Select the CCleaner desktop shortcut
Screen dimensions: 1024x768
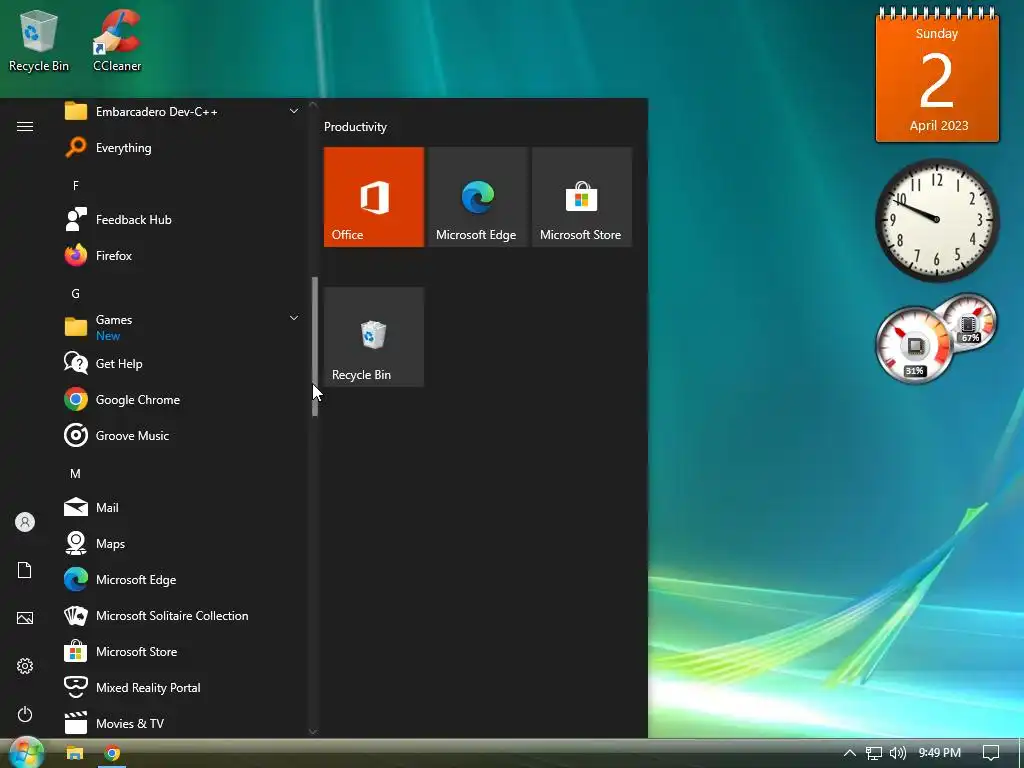[x=117, y=40]
